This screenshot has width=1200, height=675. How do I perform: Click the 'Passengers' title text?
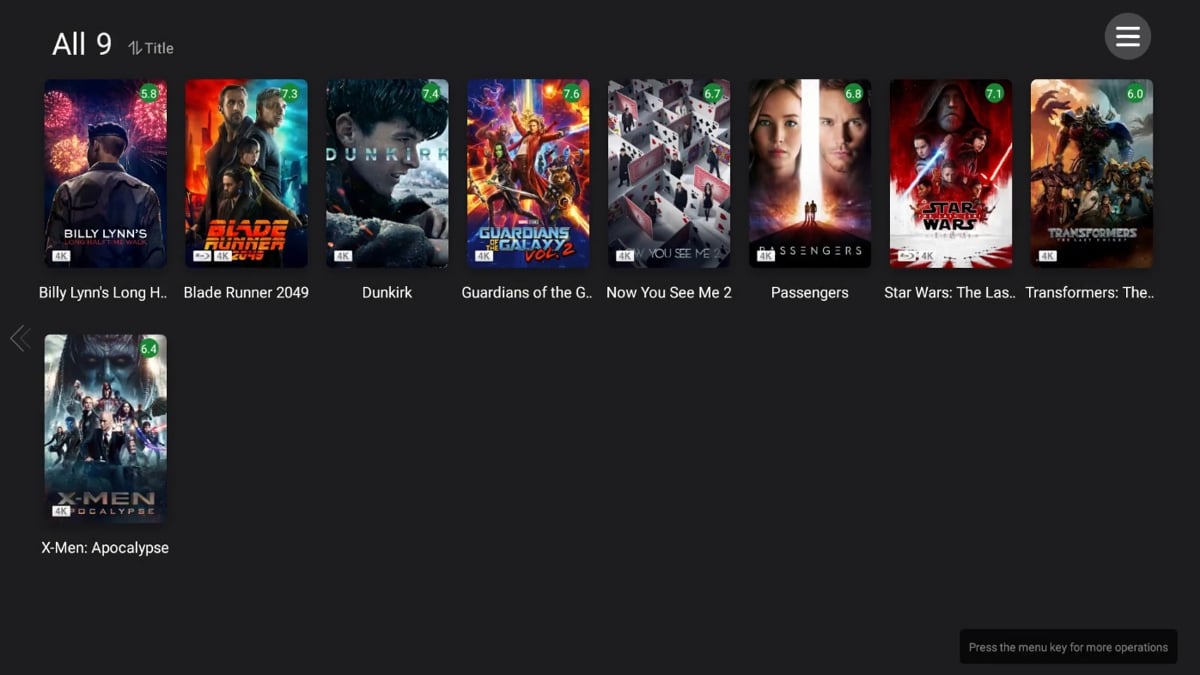(810, 293)
